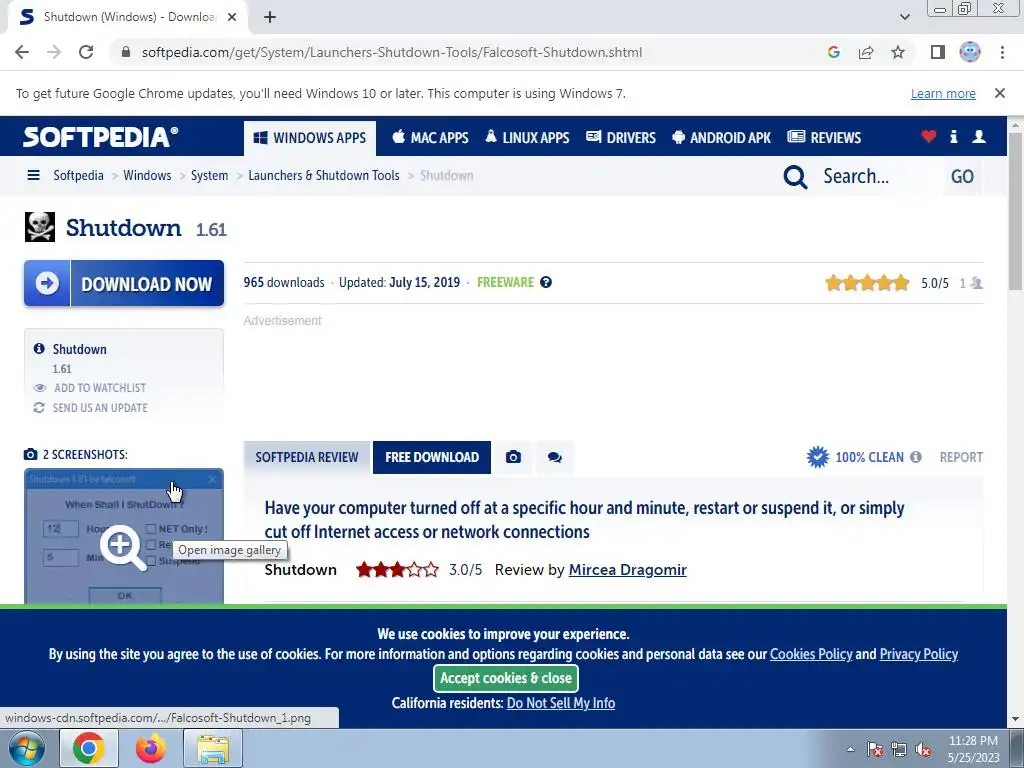The width and height of the screenshot is (1024, 768).
Task: Click the GO search button
Action: 962,176
